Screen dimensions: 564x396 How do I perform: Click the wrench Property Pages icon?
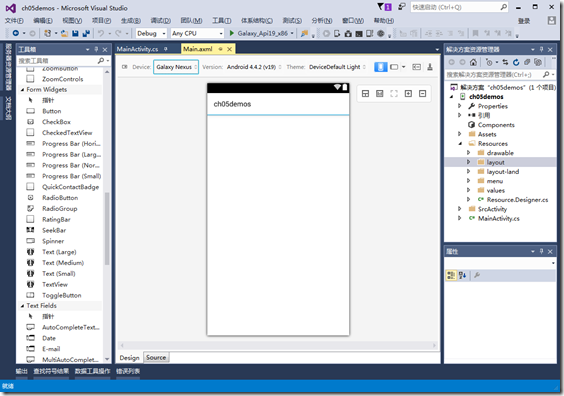coord(477,276)
